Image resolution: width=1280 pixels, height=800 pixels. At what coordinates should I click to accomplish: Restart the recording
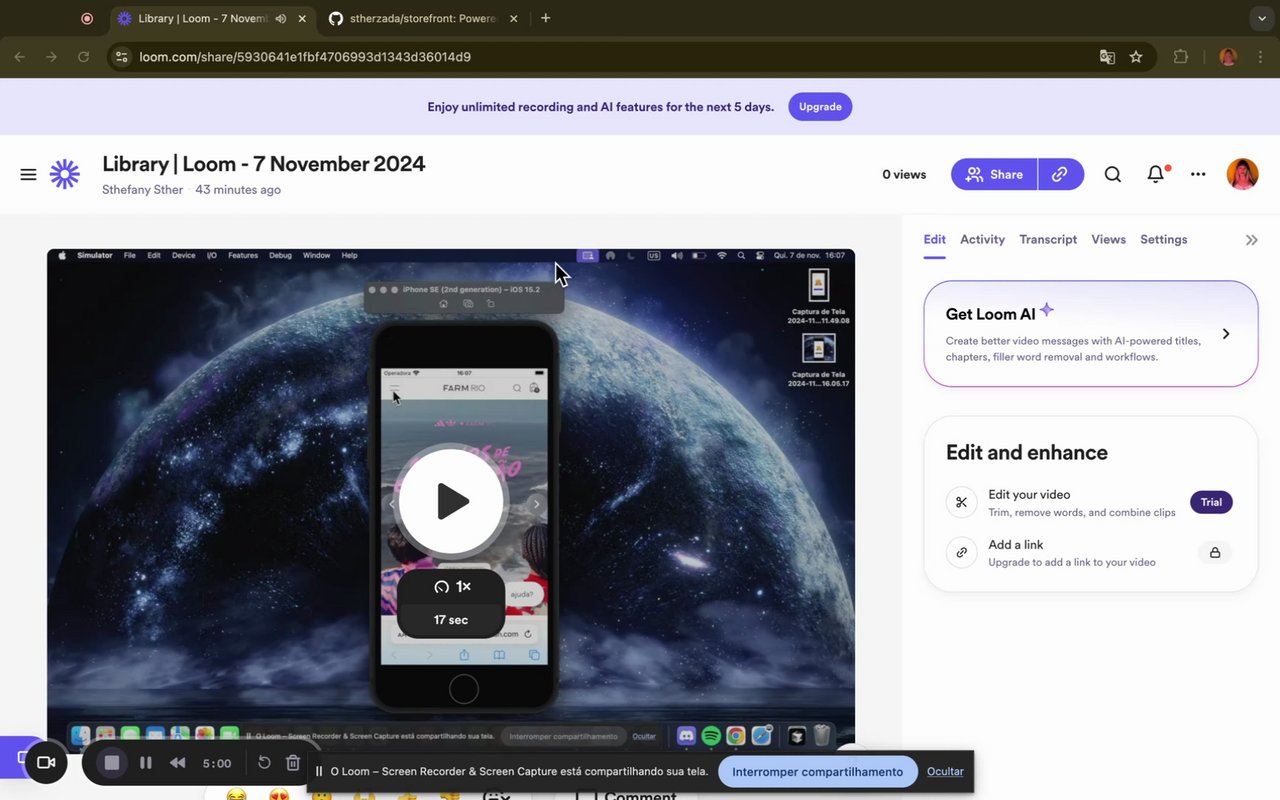tap(264, 763)
